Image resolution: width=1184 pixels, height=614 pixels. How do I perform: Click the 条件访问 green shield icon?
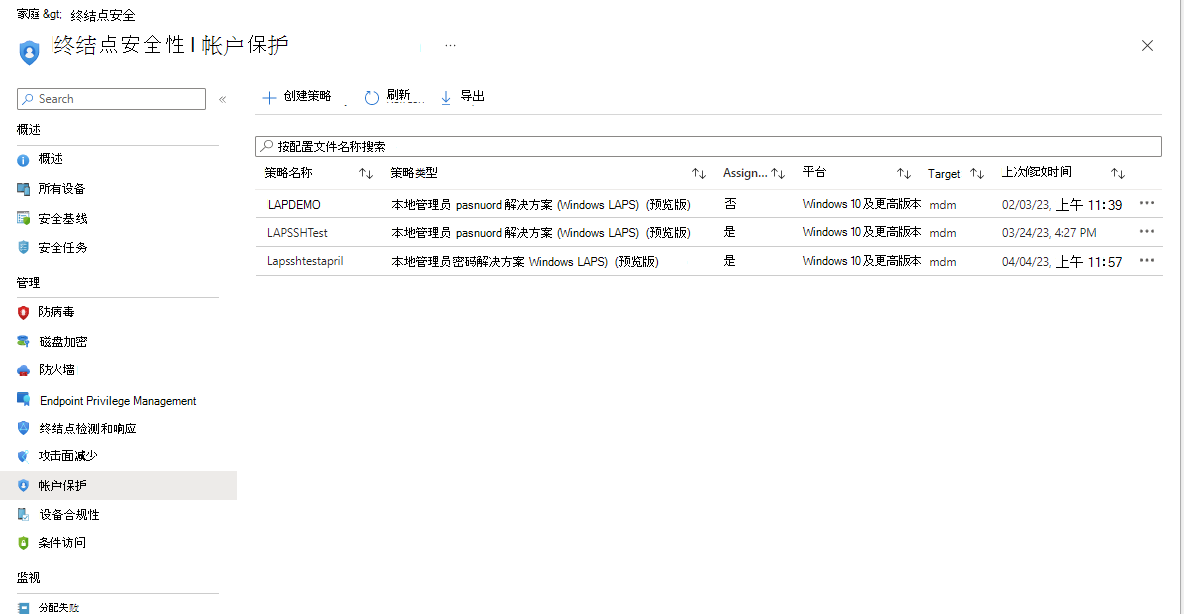(23, 543)
